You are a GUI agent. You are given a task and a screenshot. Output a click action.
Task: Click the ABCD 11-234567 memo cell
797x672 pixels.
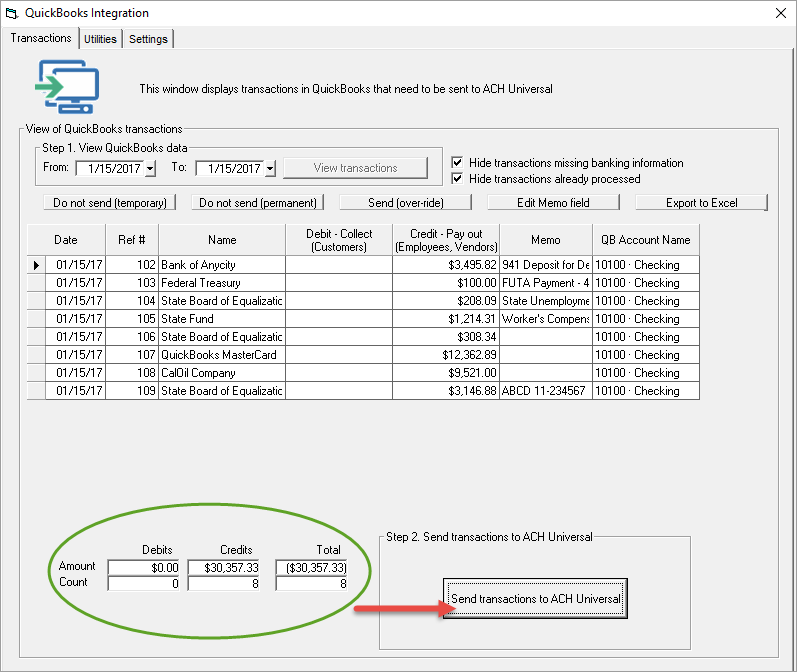546,391
